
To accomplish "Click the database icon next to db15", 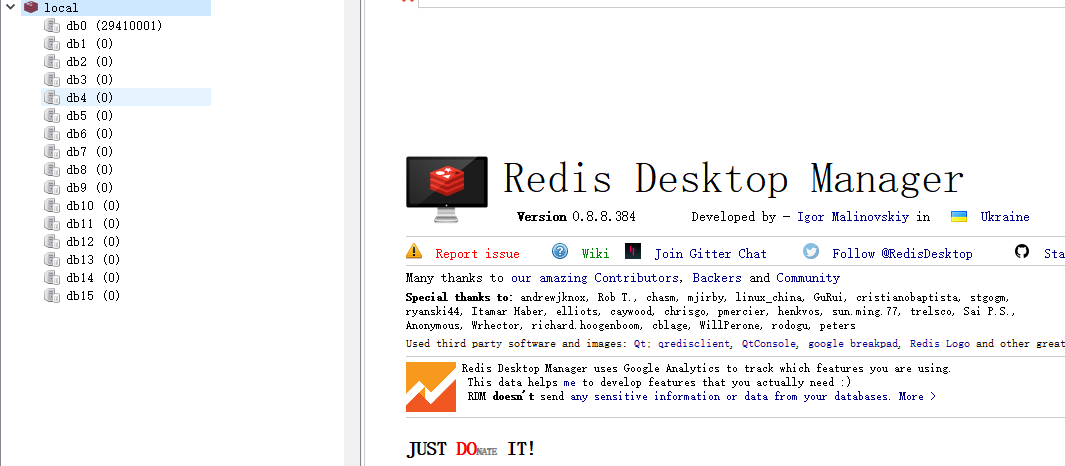I will [x=52, y=295].
